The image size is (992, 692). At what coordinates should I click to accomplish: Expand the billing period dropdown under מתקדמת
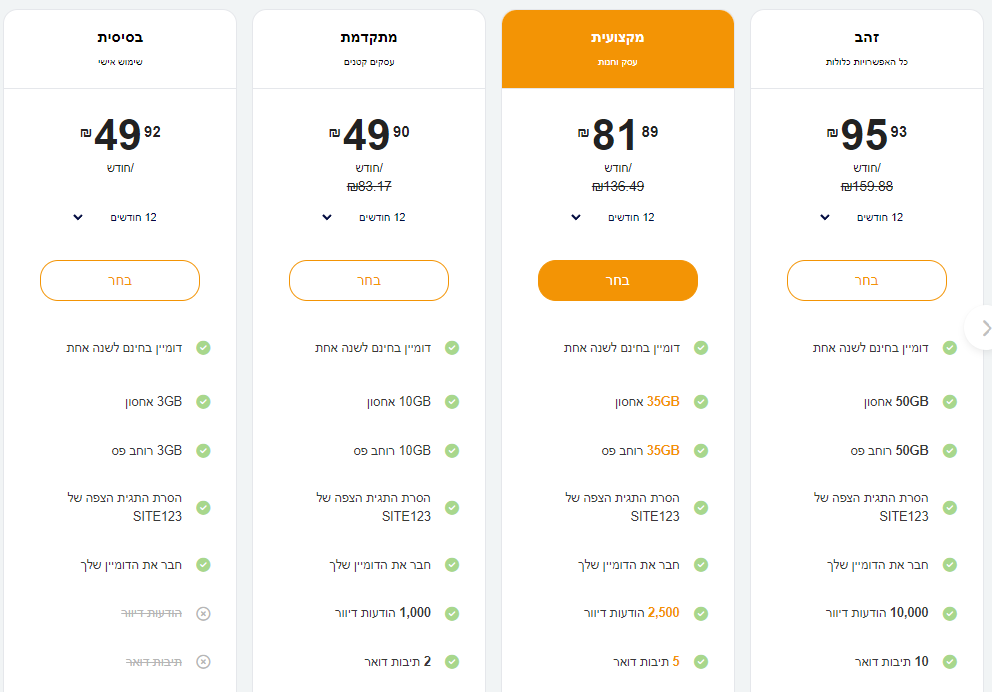point(368,217)
